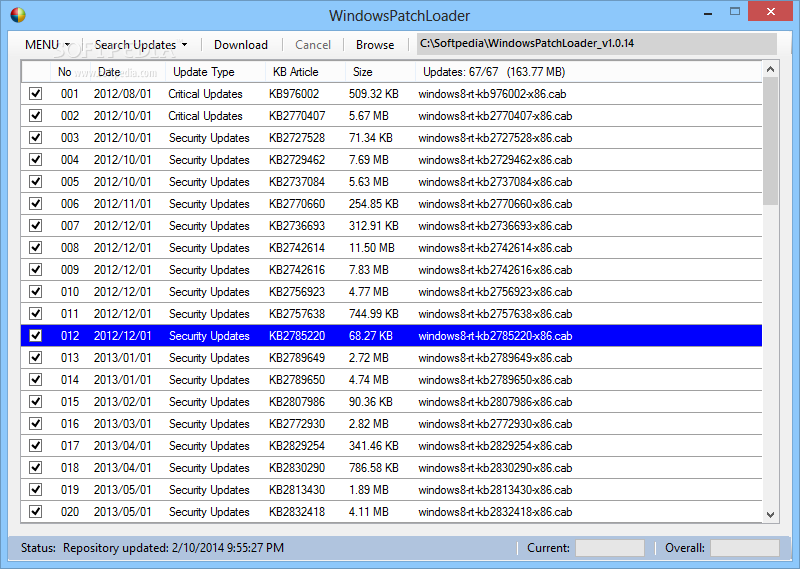
Task: Click highlighted file windows8-rt-kb2785220-x86.cab
Action: [495, 336]
